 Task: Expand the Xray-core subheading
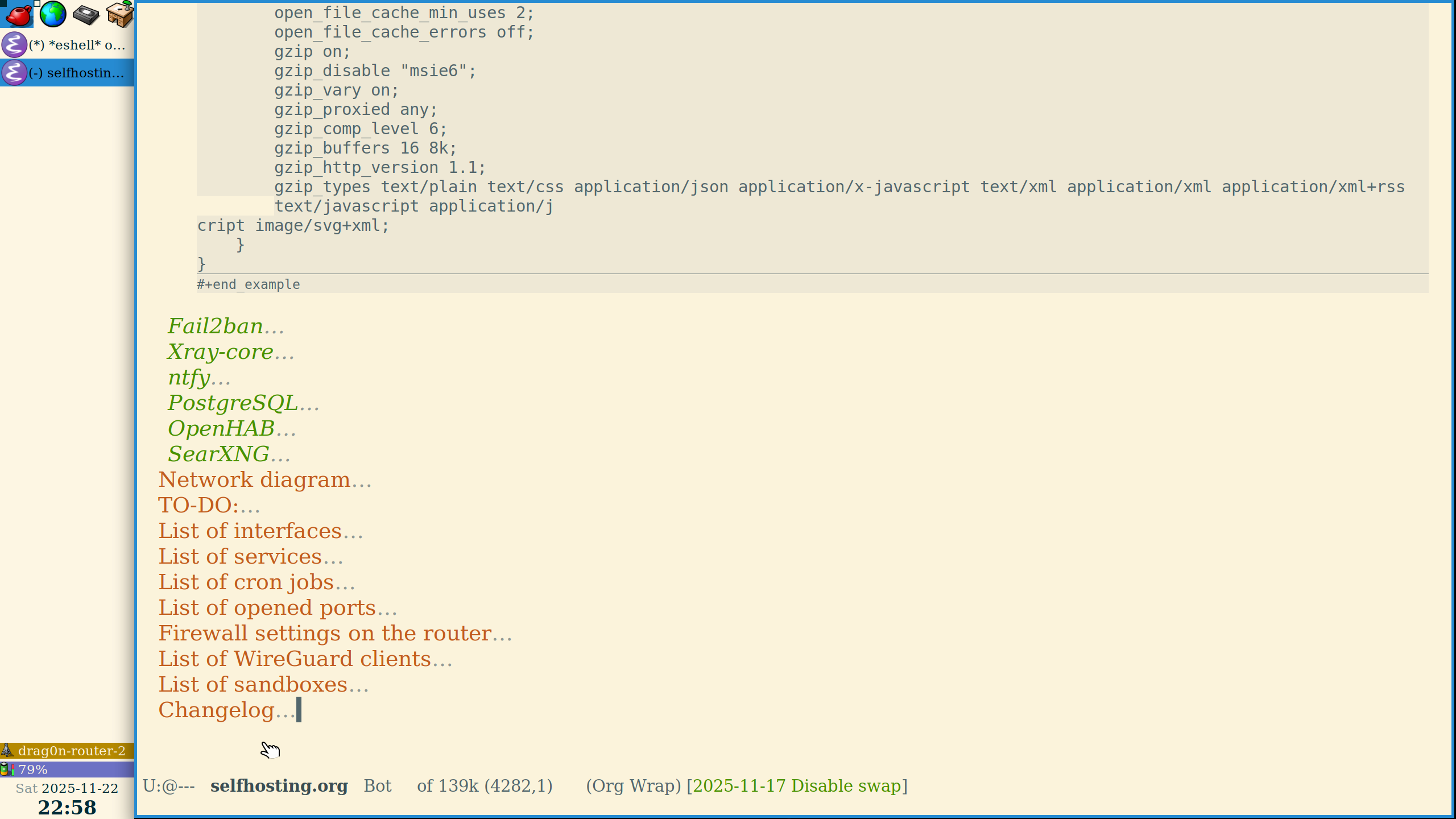tap(221, 352)
